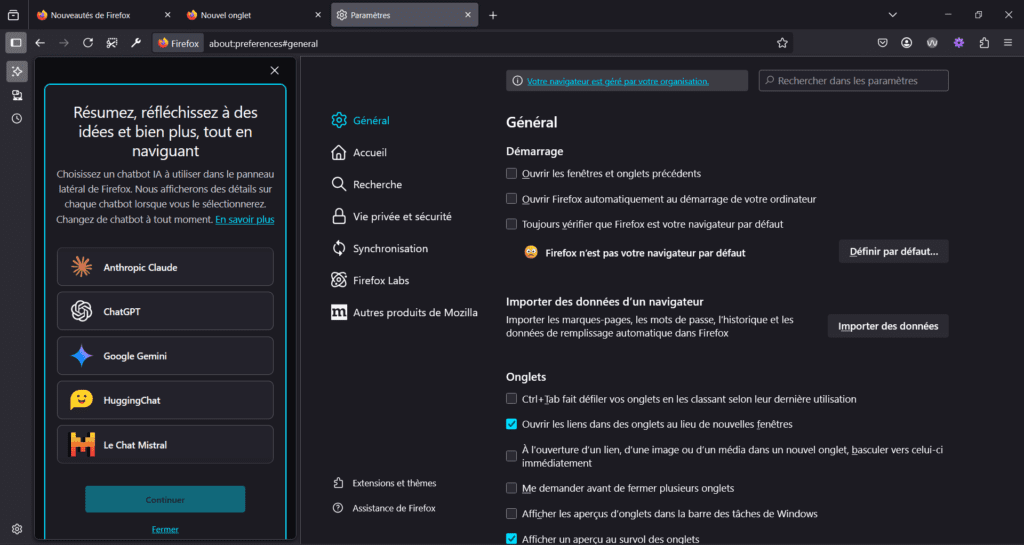Go back with the back arrow
Viewport: 1024px width, 545px height.
coord(40,43)
